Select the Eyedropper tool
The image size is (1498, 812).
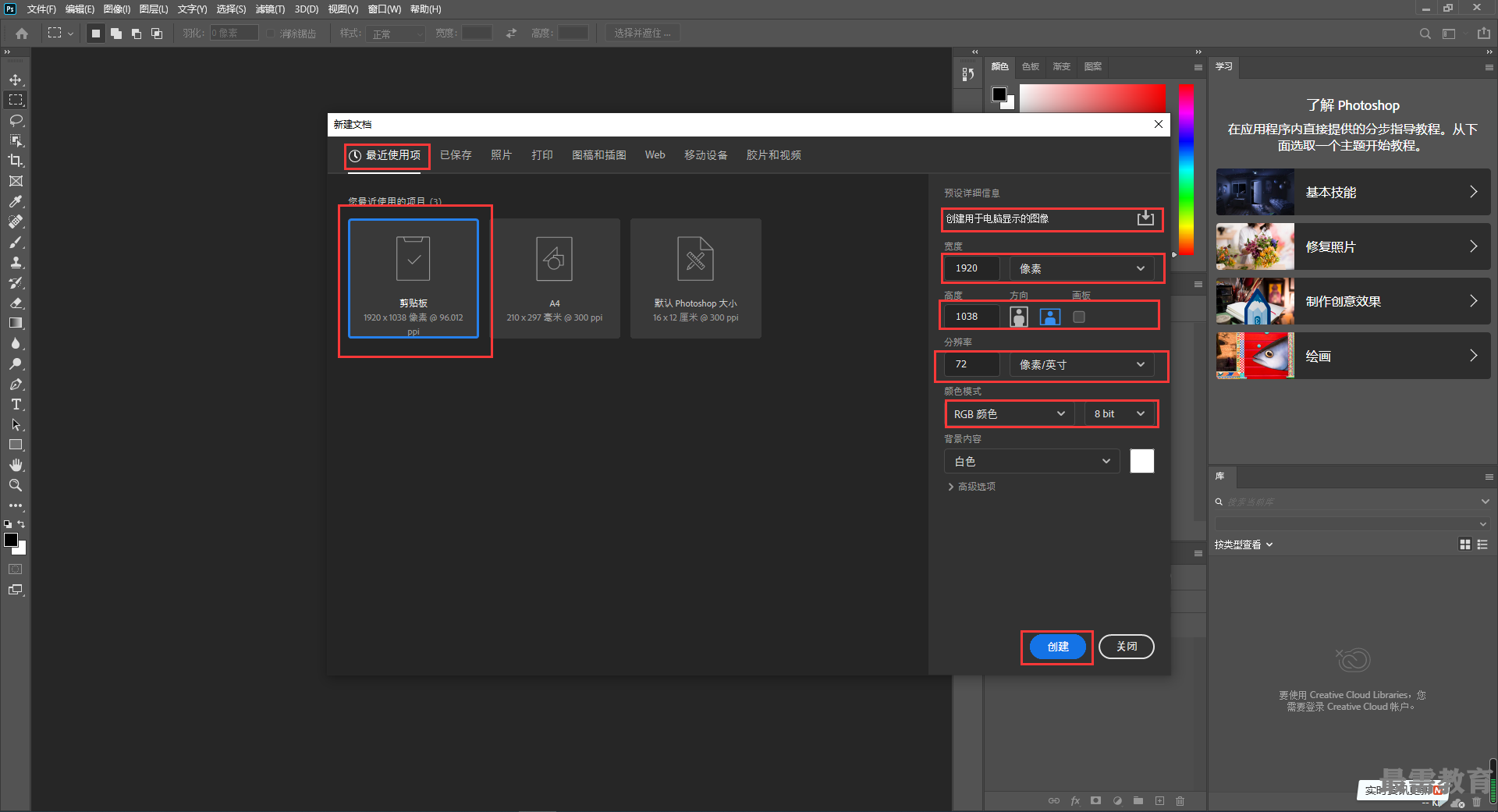(x=16, y=201)
